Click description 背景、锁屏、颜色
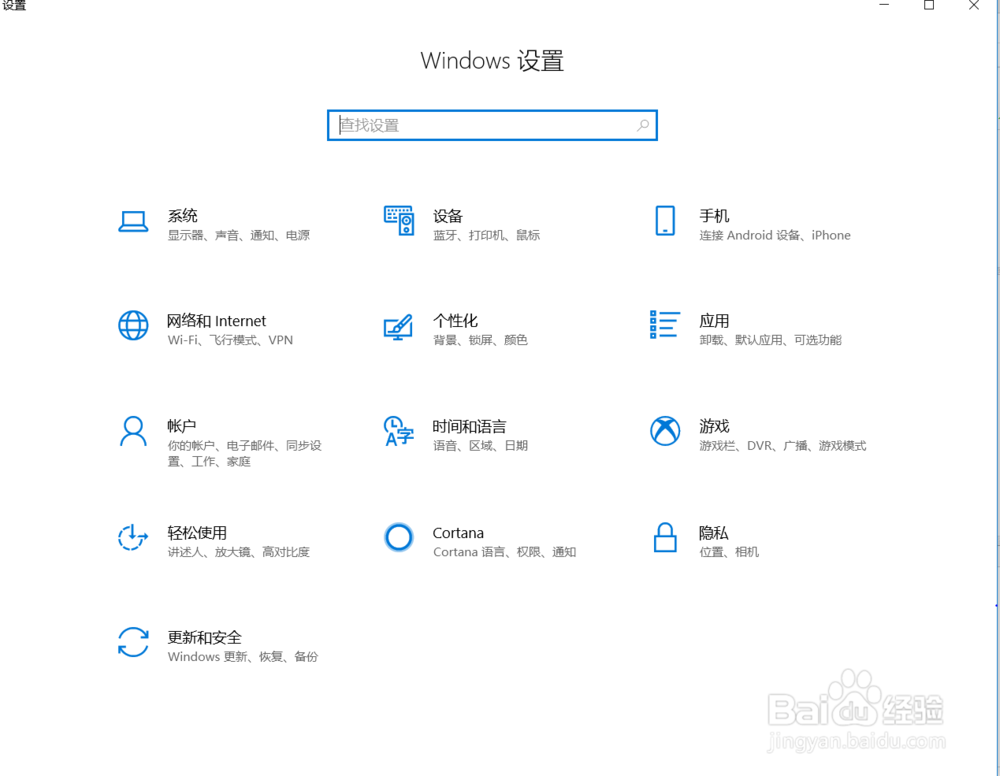The image size is (1000, 776). pos(480,340)
